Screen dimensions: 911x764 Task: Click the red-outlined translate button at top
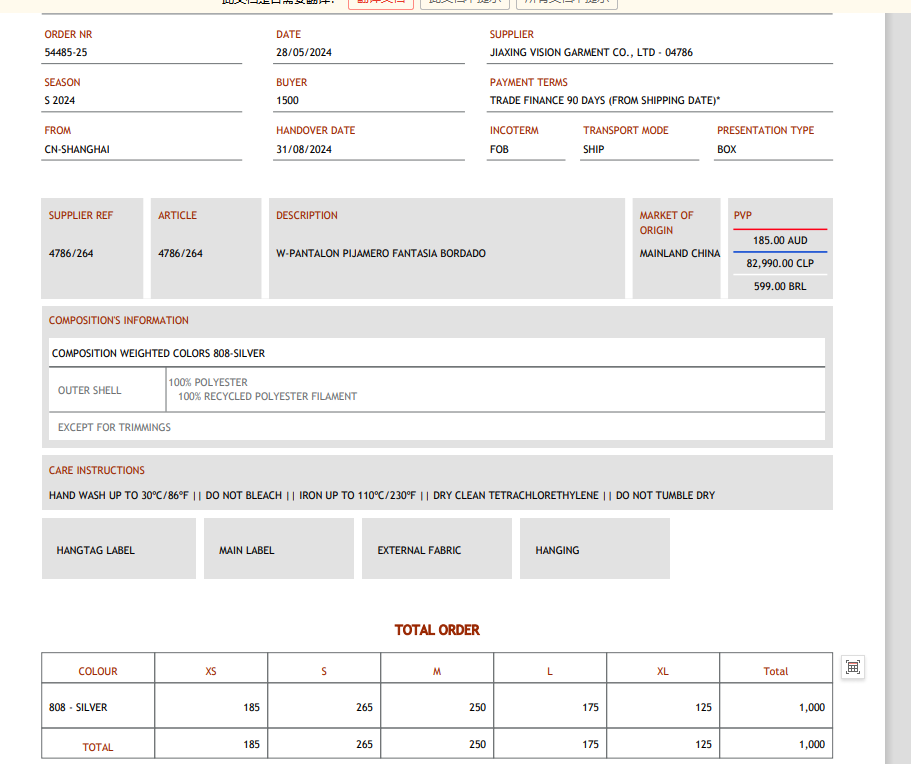pos(380,3)
